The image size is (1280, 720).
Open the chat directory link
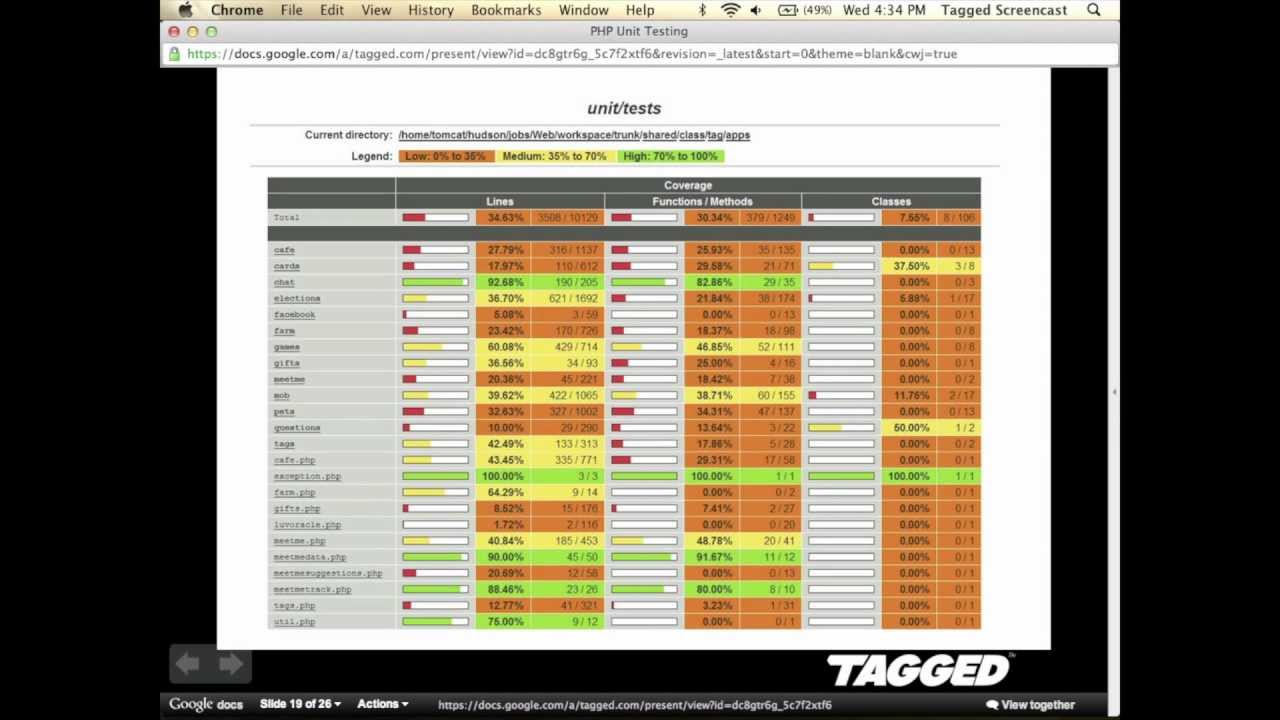(284, 282)
